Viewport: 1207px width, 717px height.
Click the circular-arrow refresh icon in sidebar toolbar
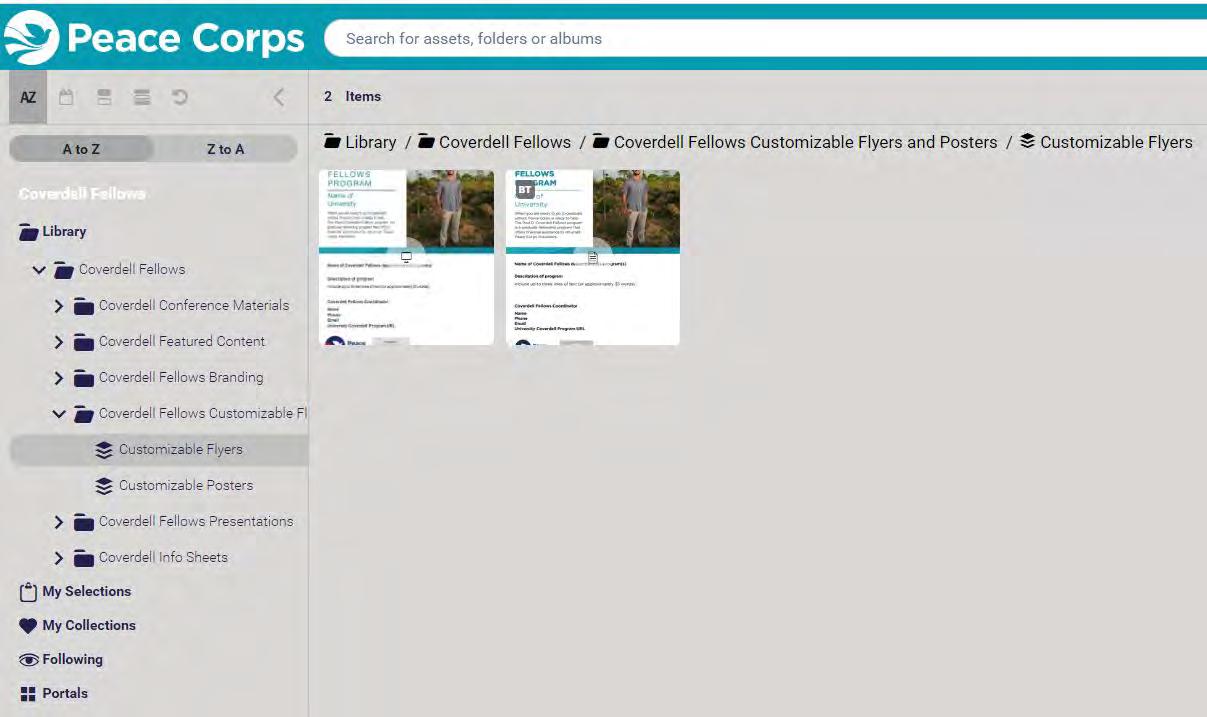point(180,97)
